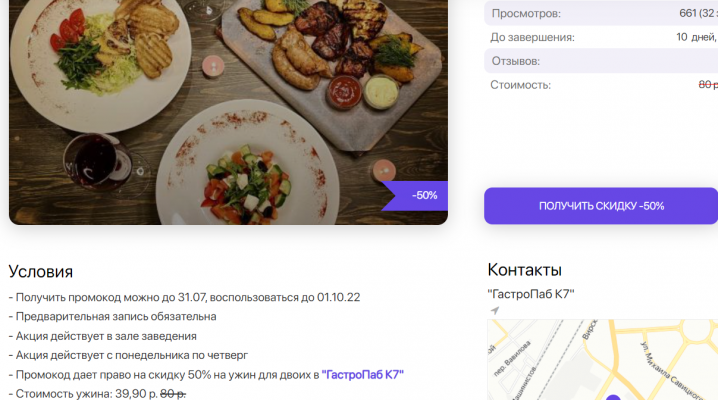Click the -50% discount badge on photo

click(417, 195)
